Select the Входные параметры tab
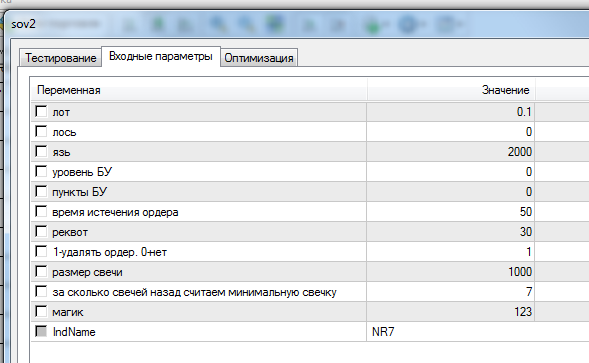This screenshot has height=363, width=589. pos(161,56)
